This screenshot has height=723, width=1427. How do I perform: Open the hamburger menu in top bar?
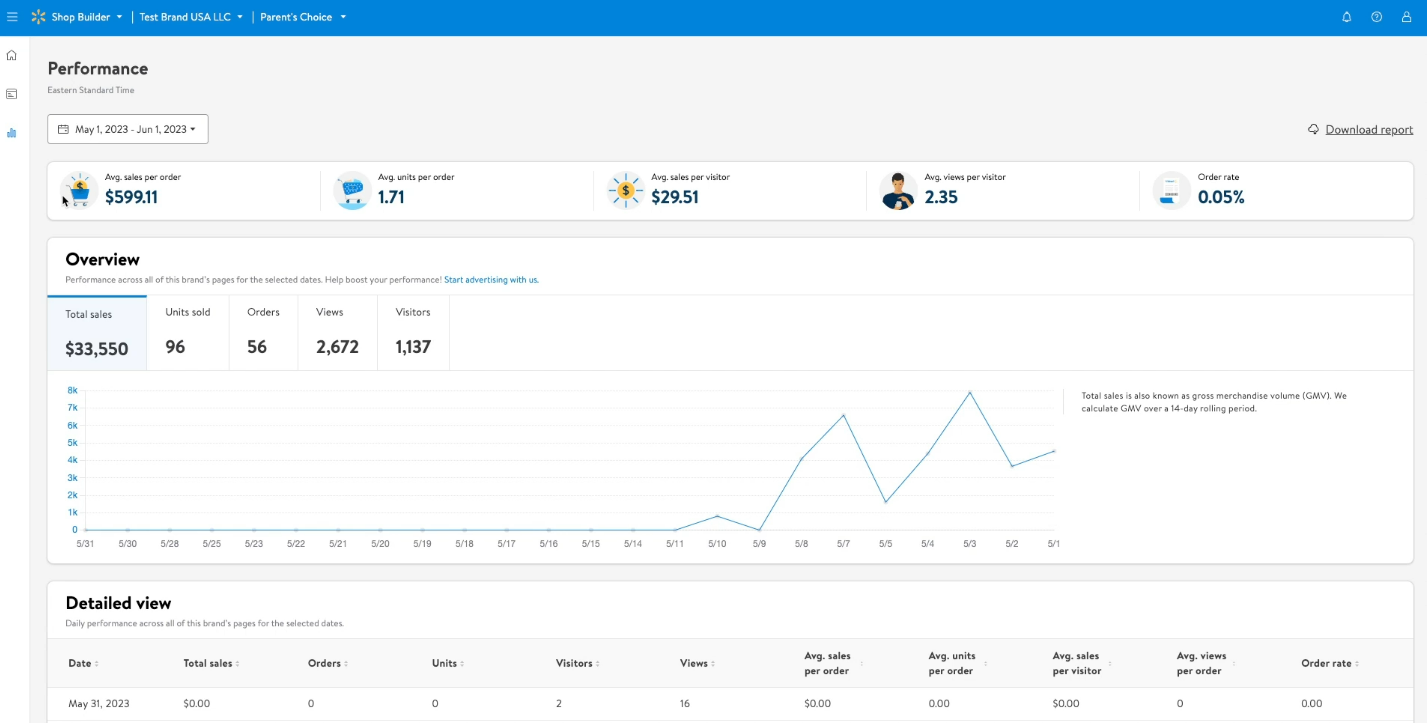(12, 17)
